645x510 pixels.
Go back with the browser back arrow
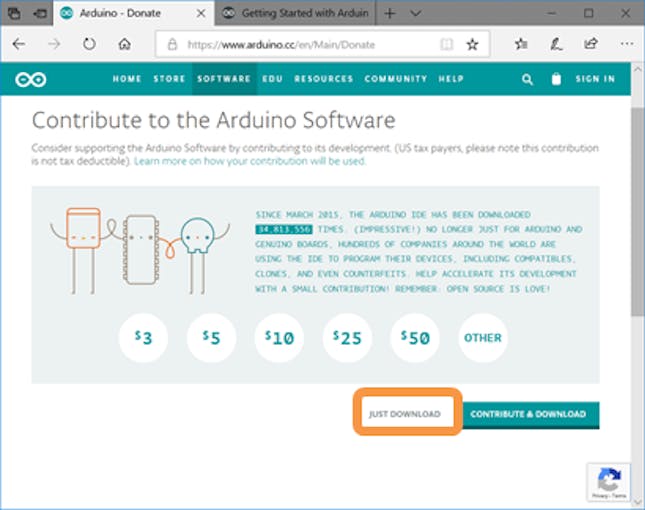click(19, 44)
